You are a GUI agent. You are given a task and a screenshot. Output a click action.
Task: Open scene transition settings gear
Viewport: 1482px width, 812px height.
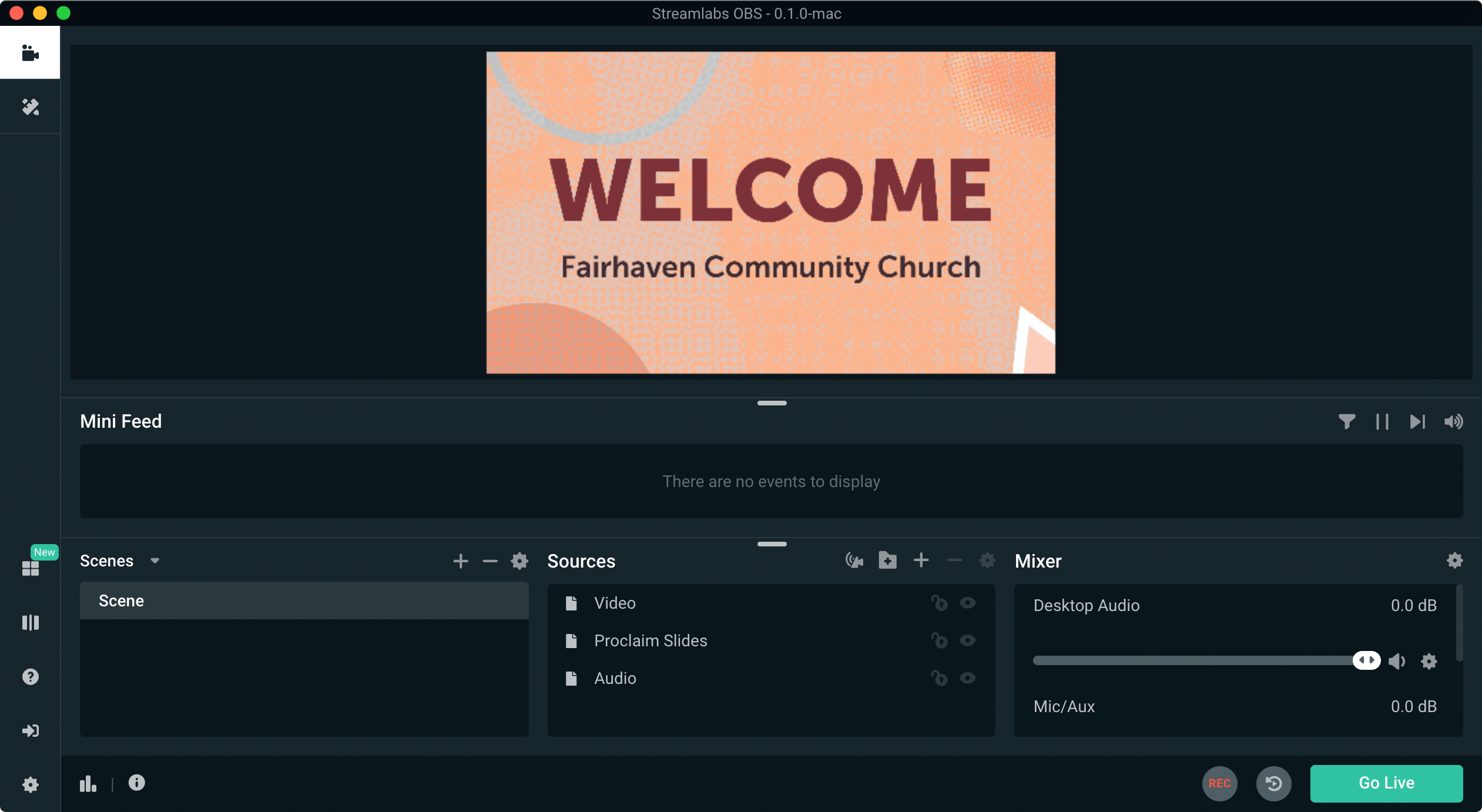pos(519,561)
